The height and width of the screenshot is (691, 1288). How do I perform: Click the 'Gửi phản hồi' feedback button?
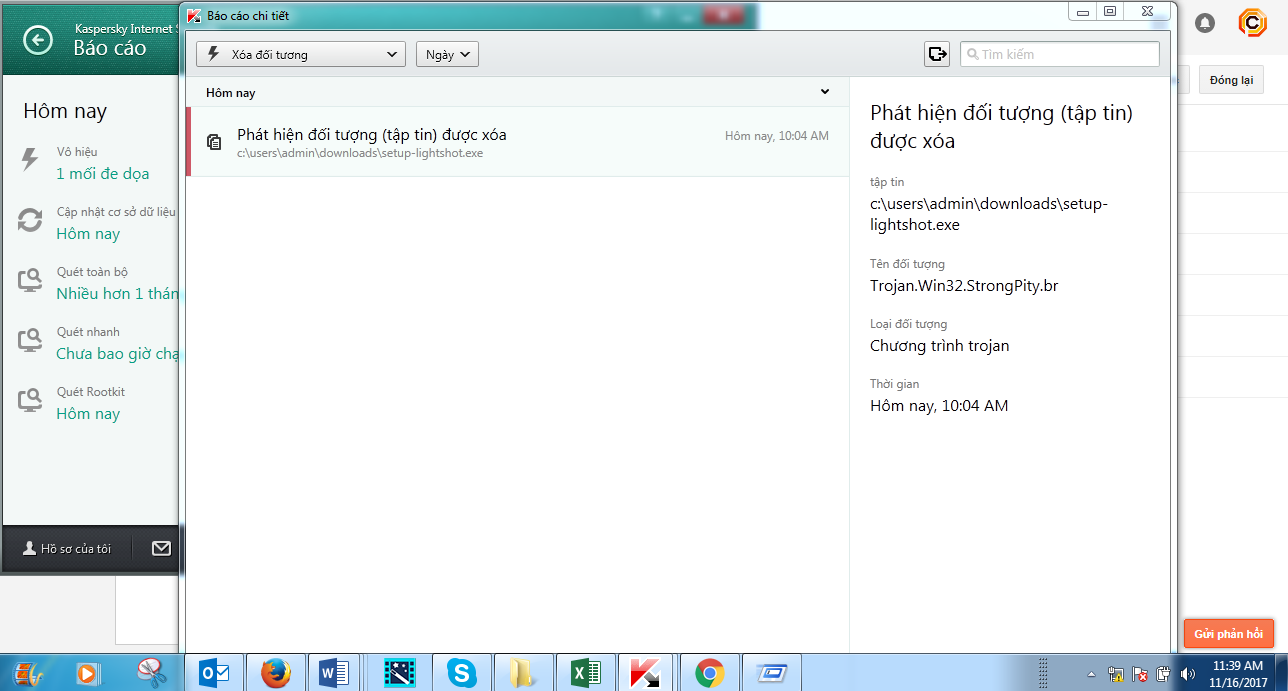tap(1228, 633)
